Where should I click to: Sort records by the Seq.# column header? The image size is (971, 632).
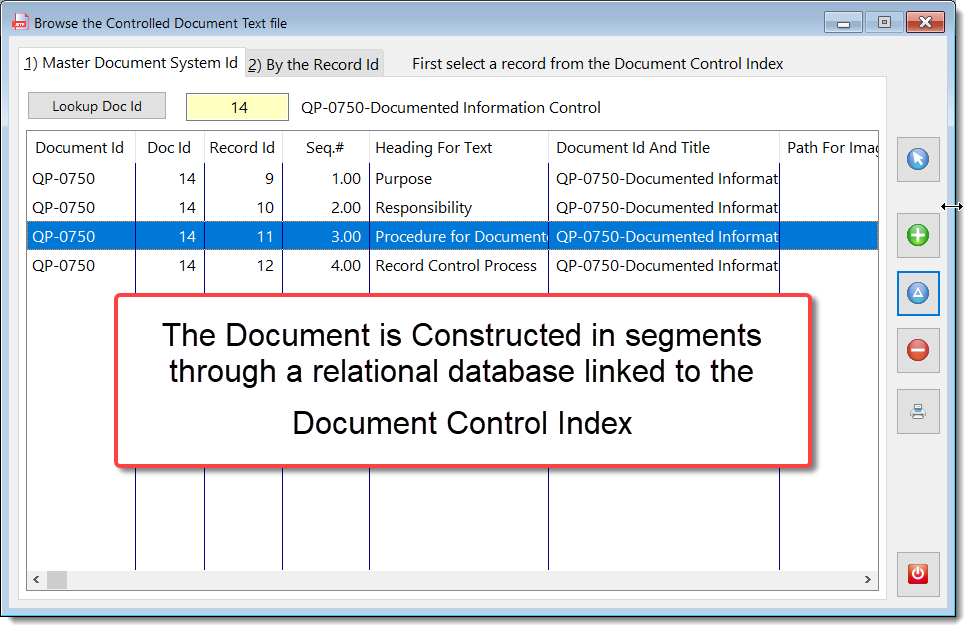coord(324,147)
